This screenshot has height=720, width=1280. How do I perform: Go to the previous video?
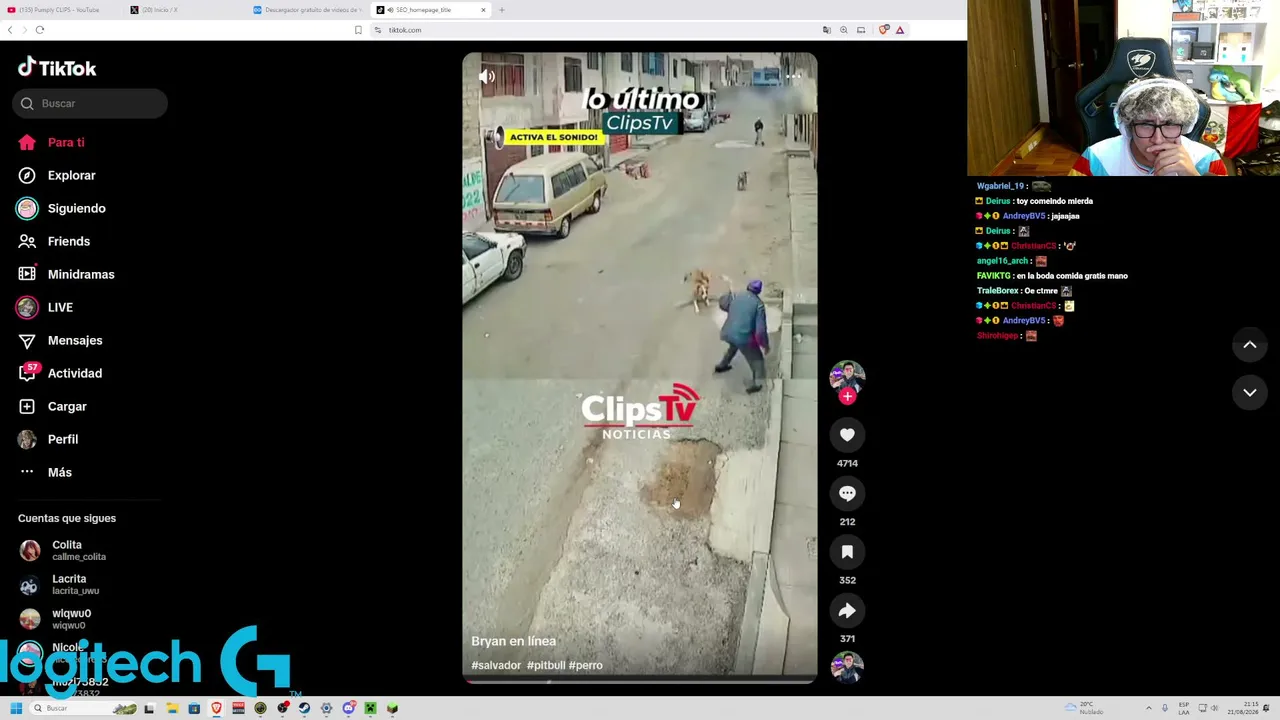tap(1249, 345)
